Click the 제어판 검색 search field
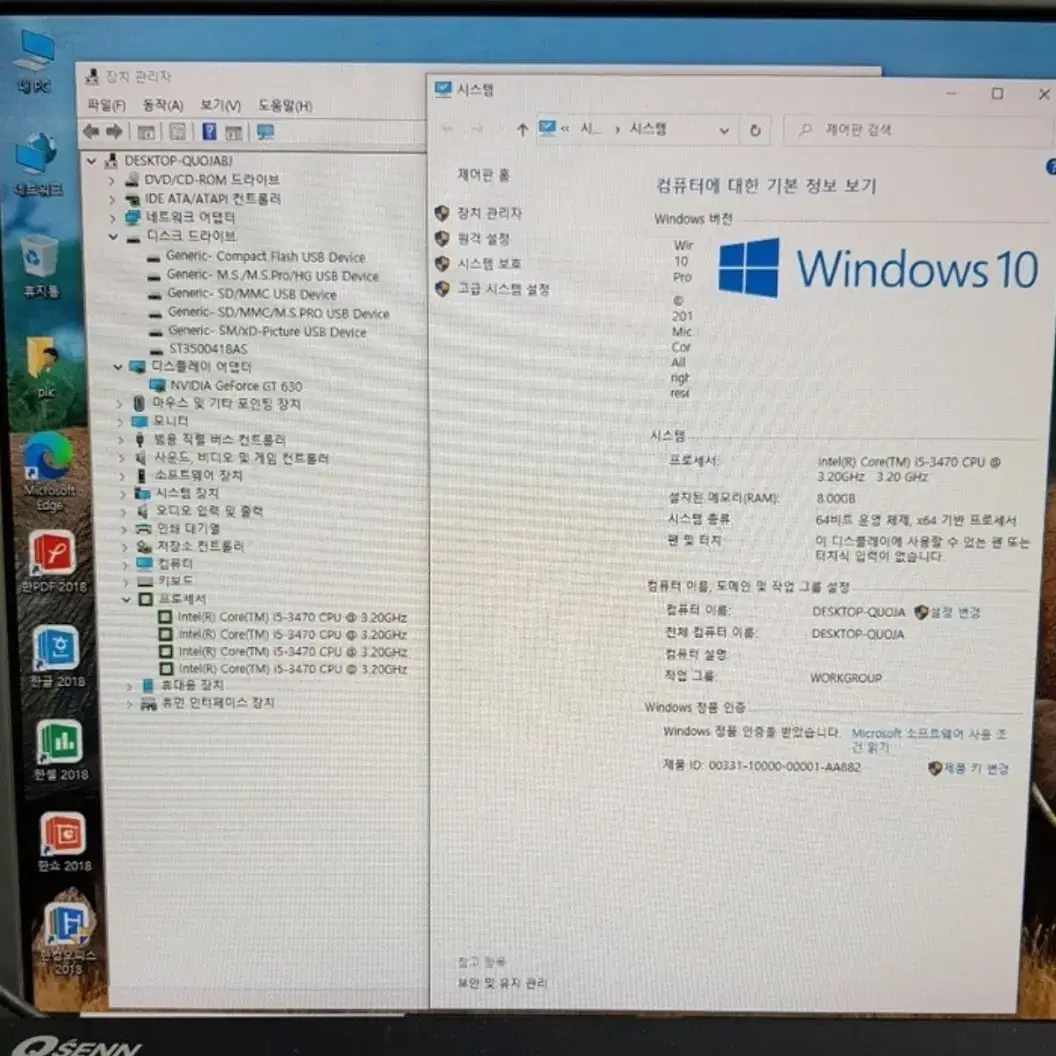This screenshot has width=1056, height=1056. point(919,130)
